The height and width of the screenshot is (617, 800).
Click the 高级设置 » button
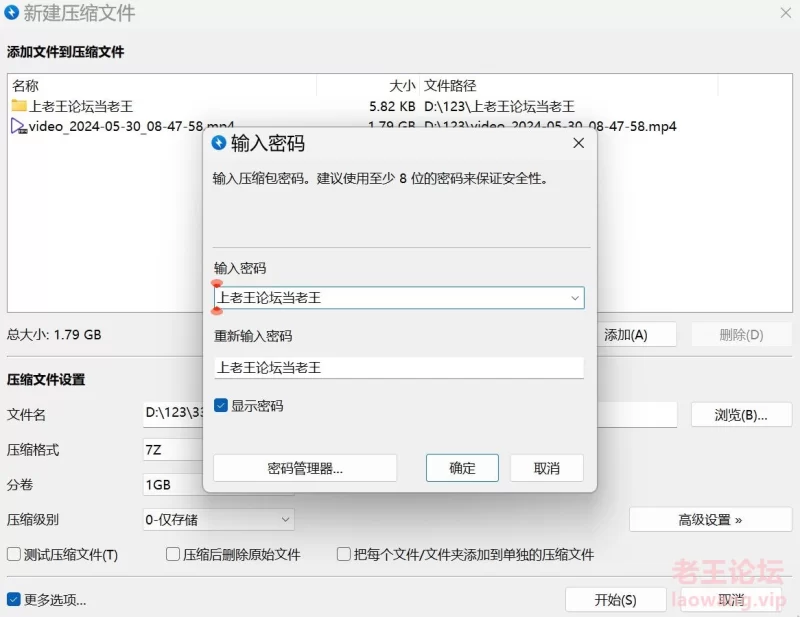[x=710, y=520]
